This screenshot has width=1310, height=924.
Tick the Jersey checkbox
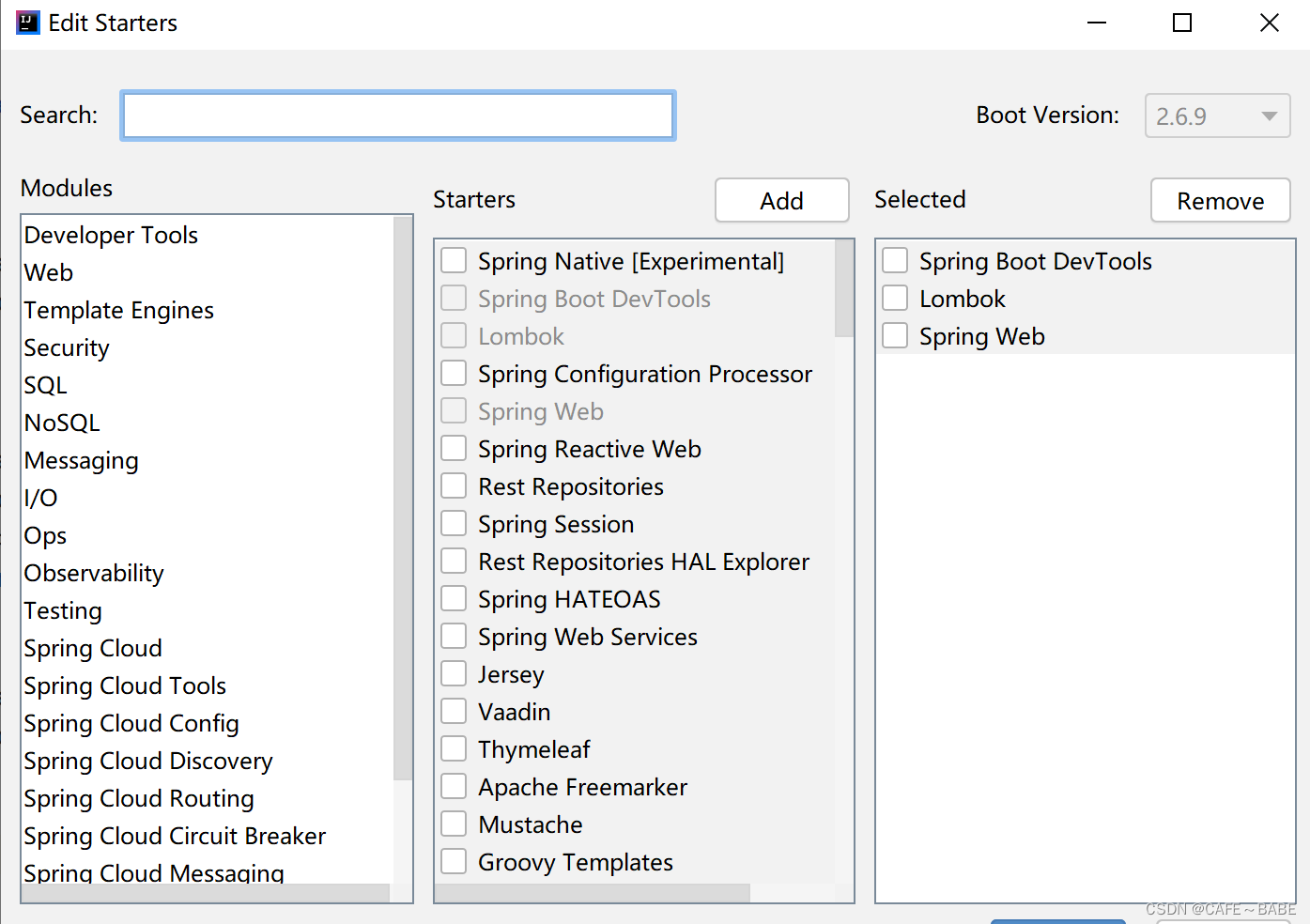454,673
